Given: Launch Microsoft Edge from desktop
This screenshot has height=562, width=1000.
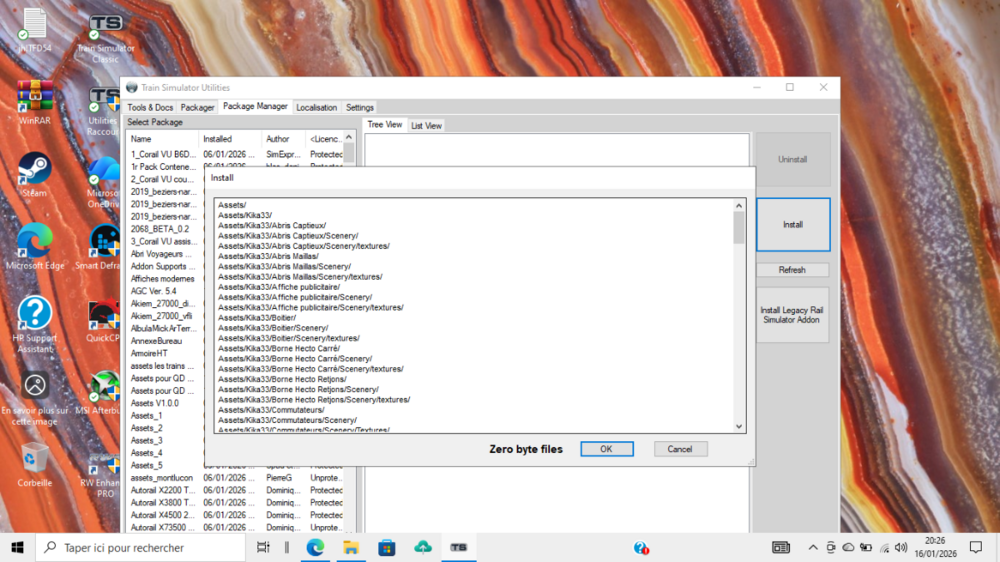Looking at the screenshot, I should pyautogui.click(x=34, y=248).
